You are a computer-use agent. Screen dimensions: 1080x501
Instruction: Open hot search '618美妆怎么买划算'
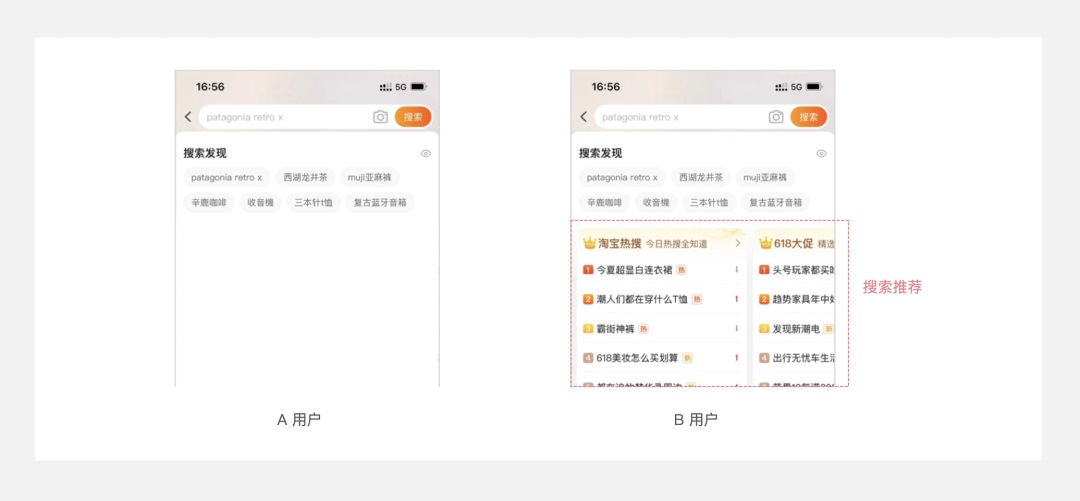(637, 358)
